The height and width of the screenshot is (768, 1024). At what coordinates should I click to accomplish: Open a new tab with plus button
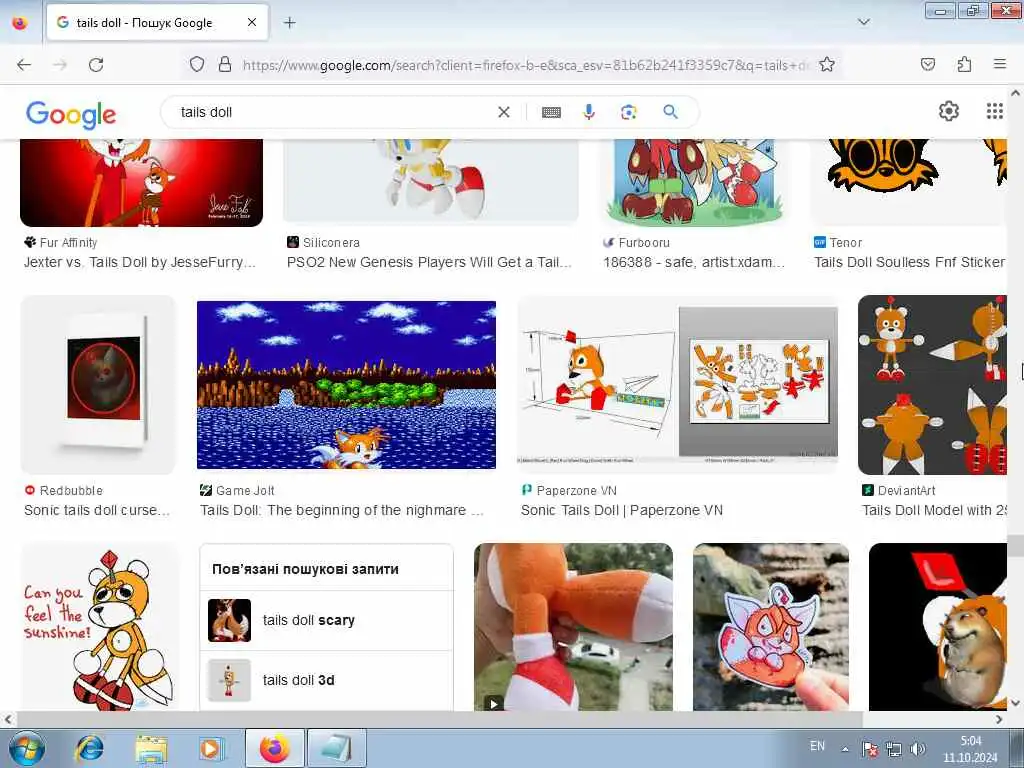pos(289,23)
